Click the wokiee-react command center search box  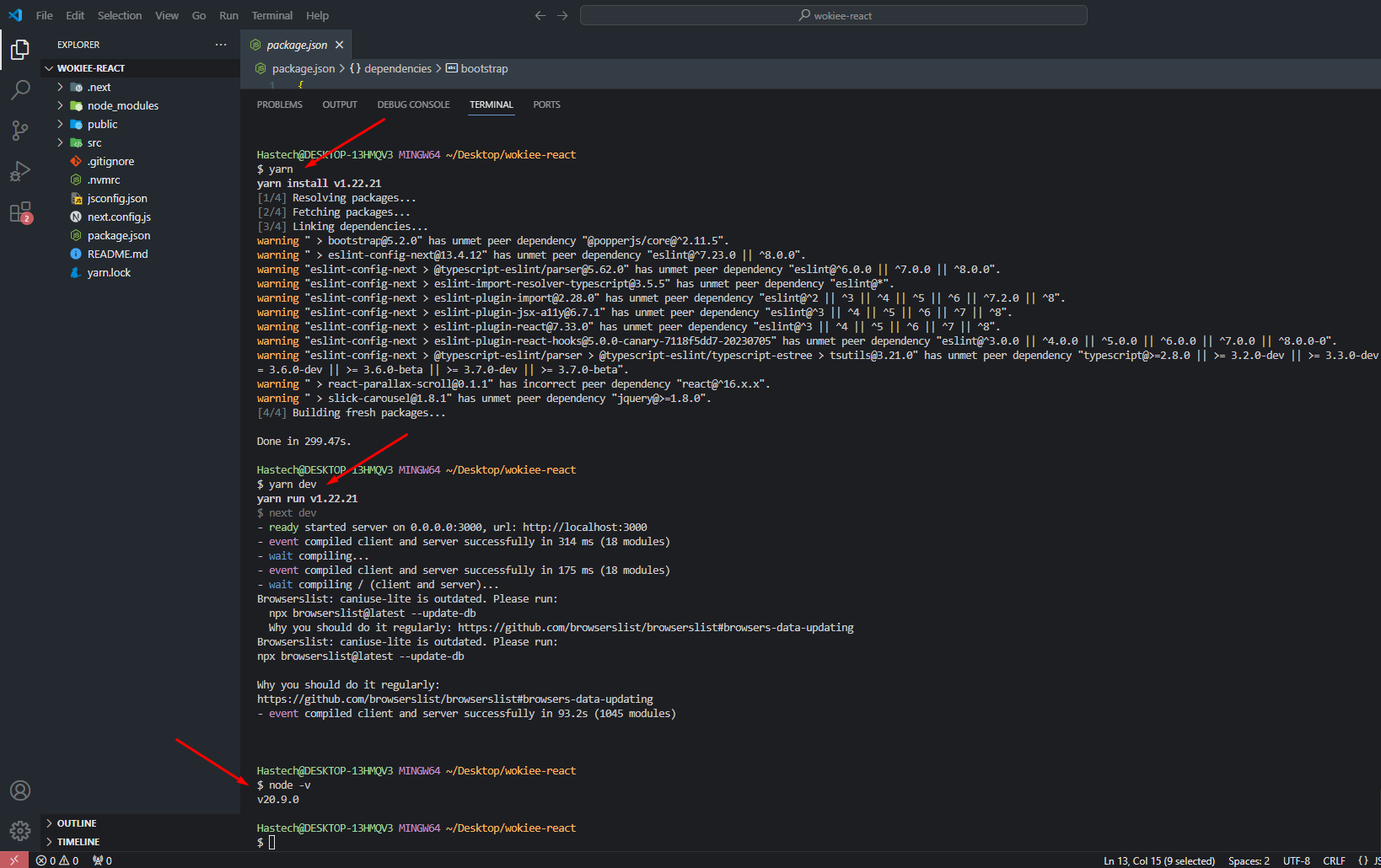tap(834, 15)
